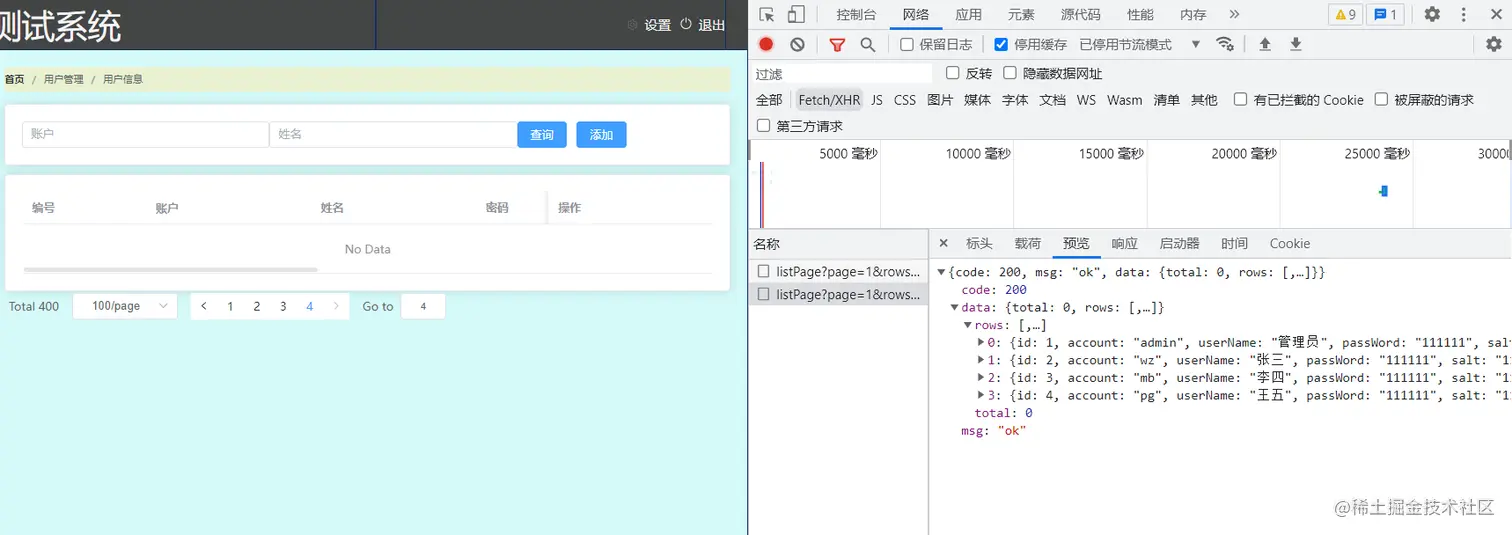
Task: Check the first listPage request row checkbox
Action: click(x=764, y=271)
